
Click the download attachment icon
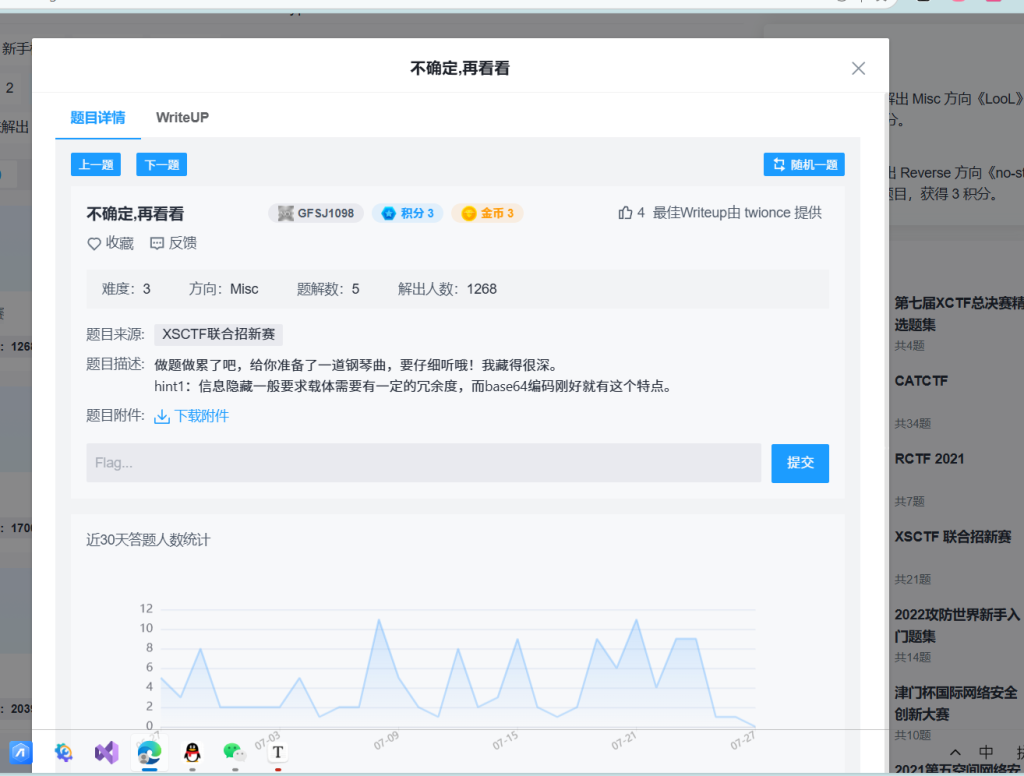click(x=162, y=416)
